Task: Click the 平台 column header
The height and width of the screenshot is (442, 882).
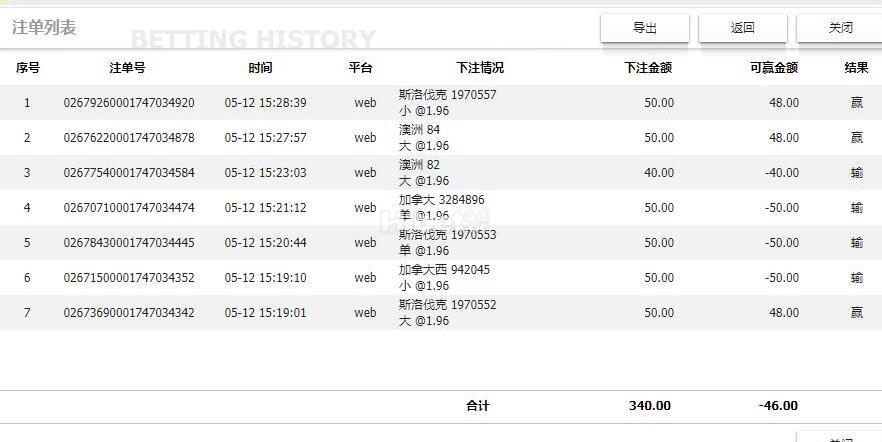Action: pyautogui.click(x=360, y=68)
